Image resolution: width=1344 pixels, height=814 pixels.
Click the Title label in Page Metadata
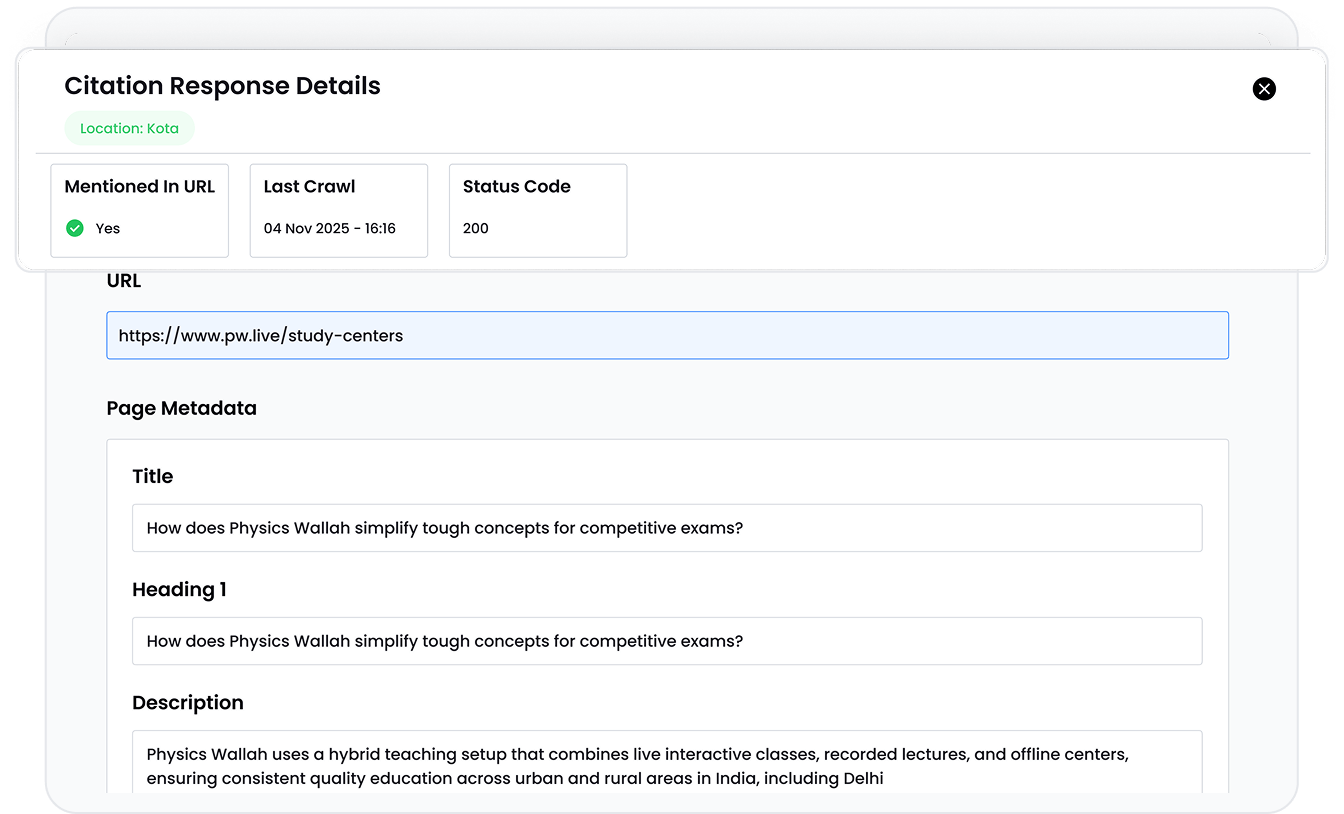point(153,477)
